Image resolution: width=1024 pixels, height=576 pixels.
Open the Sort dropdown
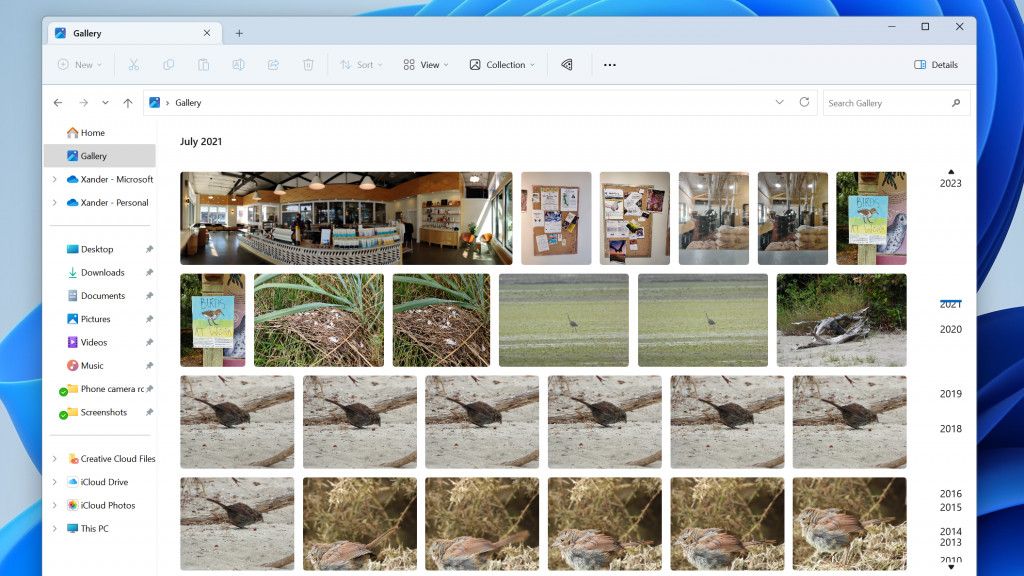coord(361,64)
